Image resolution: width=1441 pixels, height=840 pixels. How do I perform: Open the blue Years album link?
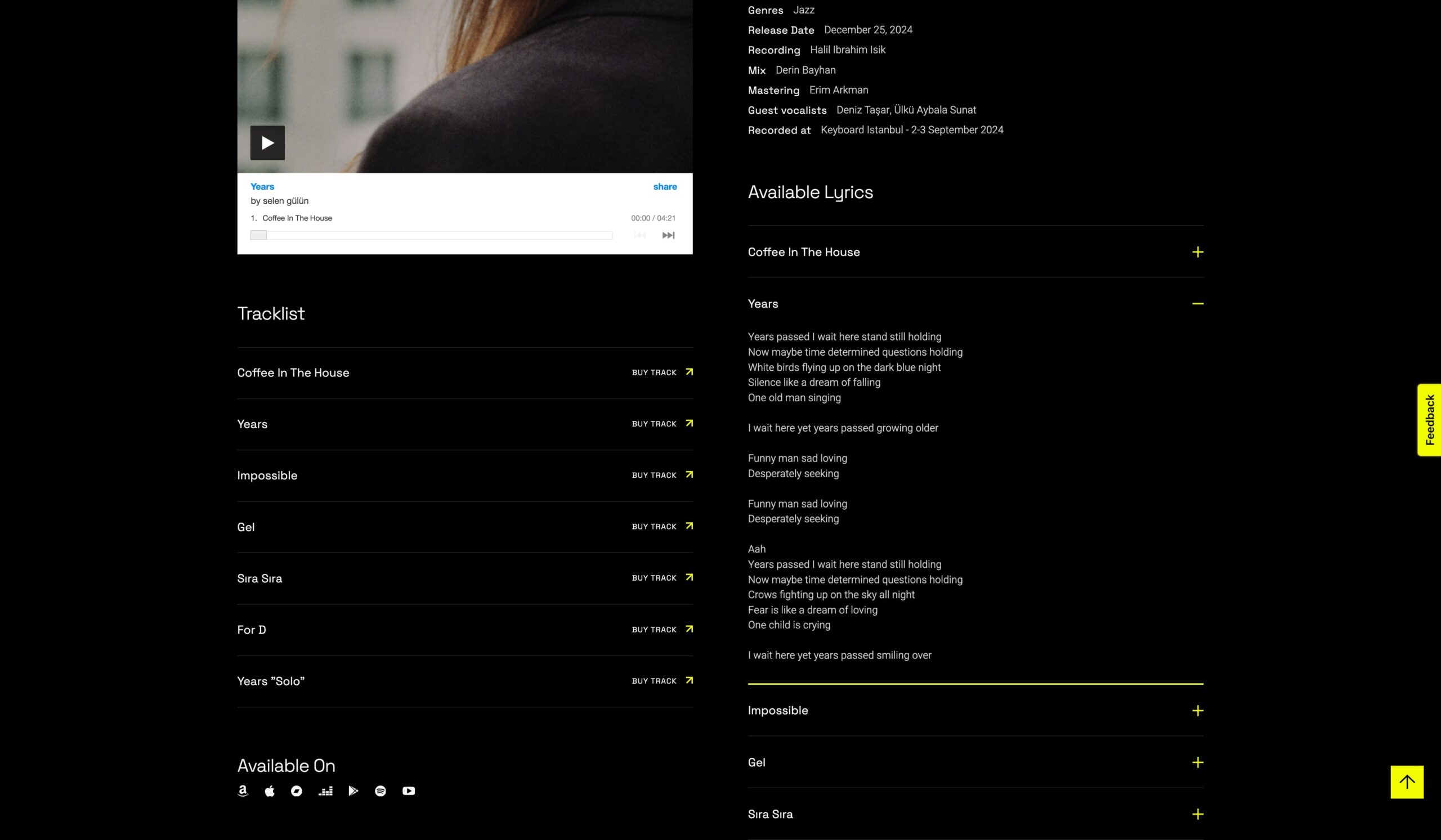click(262, 186)
